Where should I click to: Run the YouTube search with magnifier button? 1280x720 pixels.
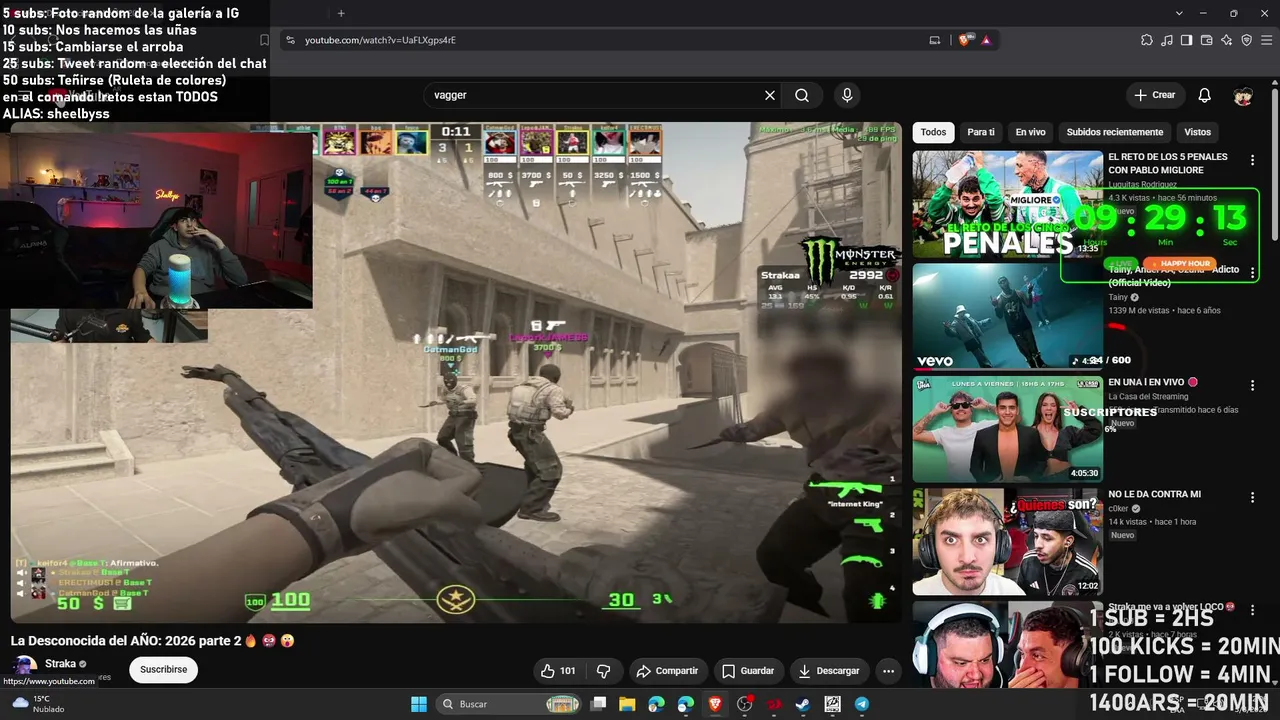[802, 95]
